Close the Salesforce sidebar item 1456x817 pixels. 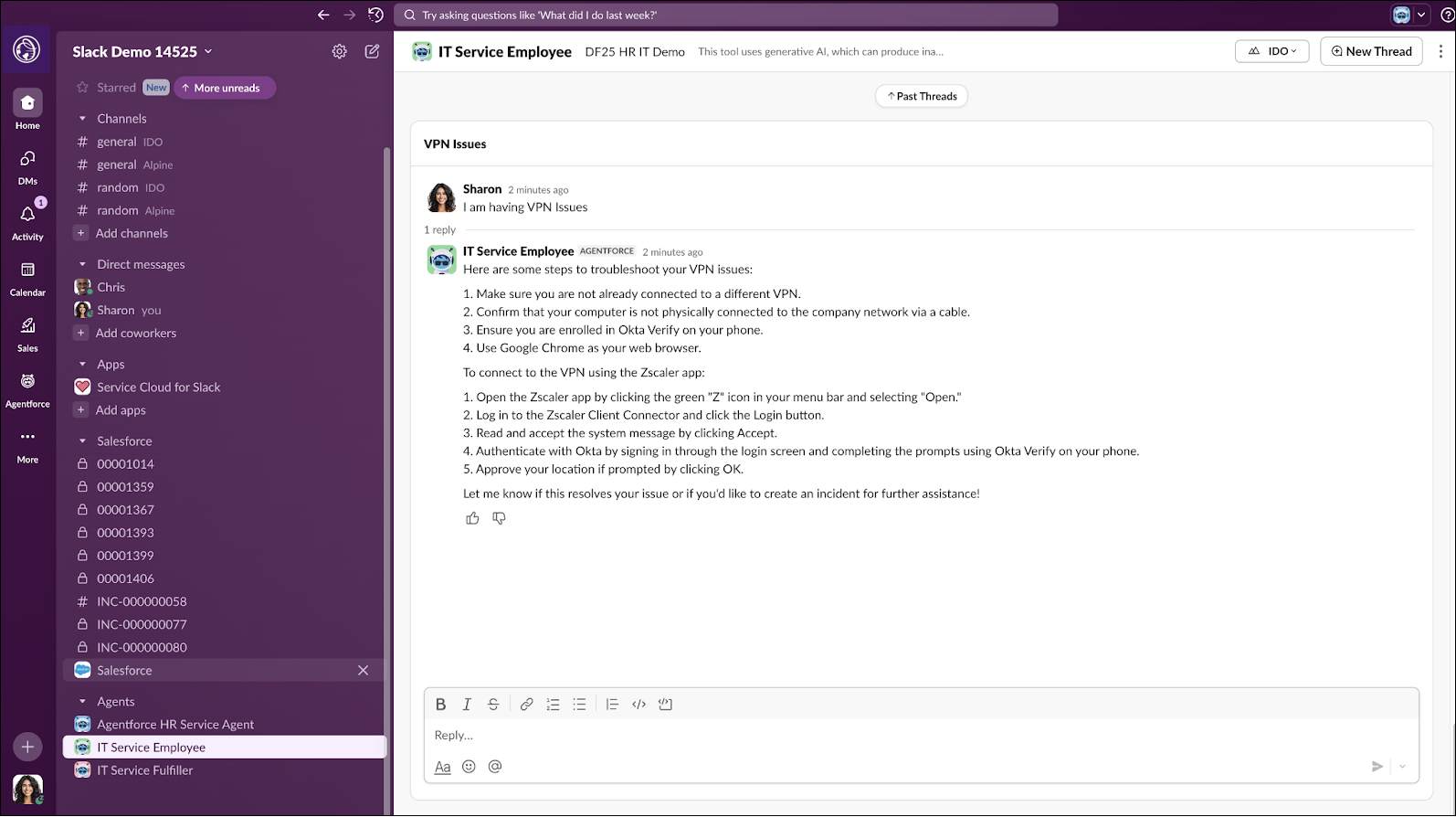[x=364, y=670]
